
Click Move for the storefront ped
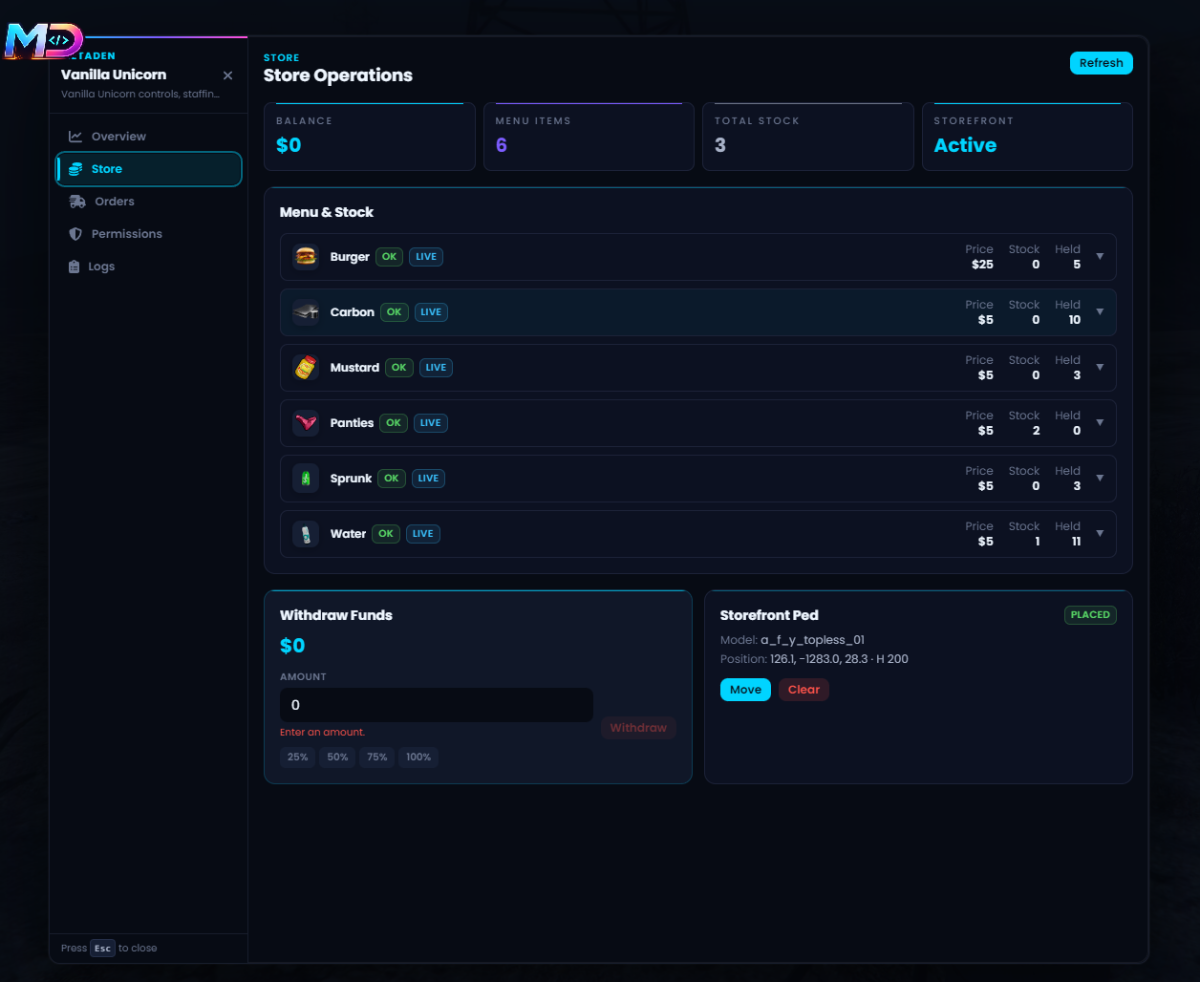(745, 690)
